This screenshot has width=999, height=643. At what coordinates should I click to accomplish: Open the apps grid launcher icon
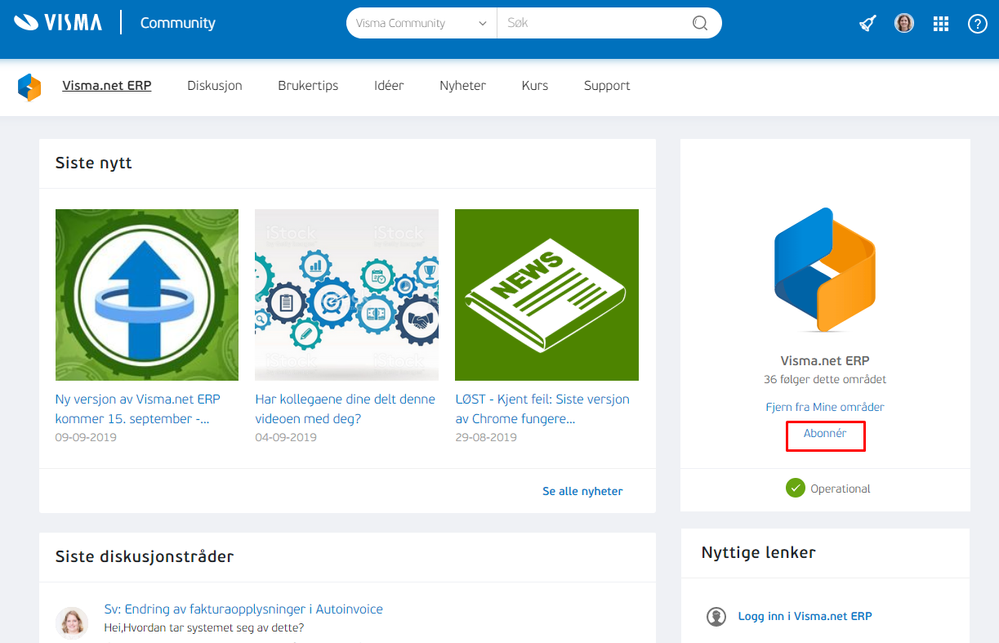tap(940, 24)
